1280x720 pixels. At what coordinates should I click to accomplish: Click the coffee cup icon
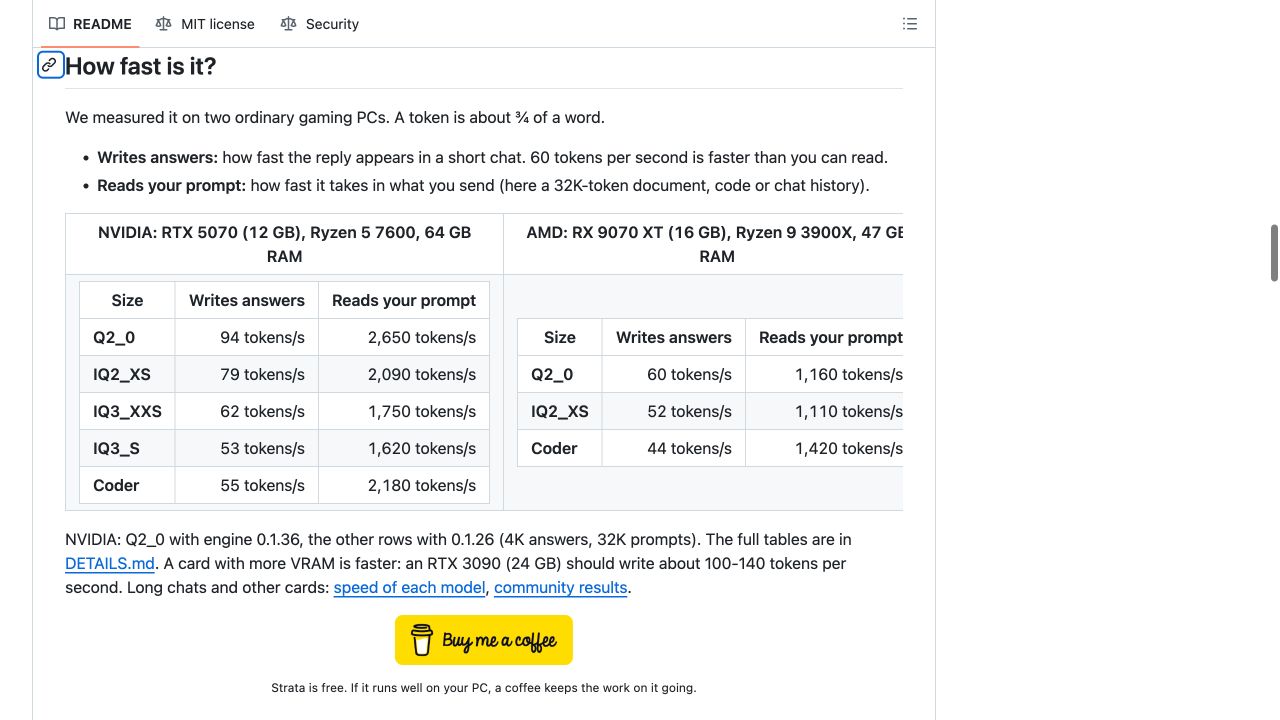422,640
